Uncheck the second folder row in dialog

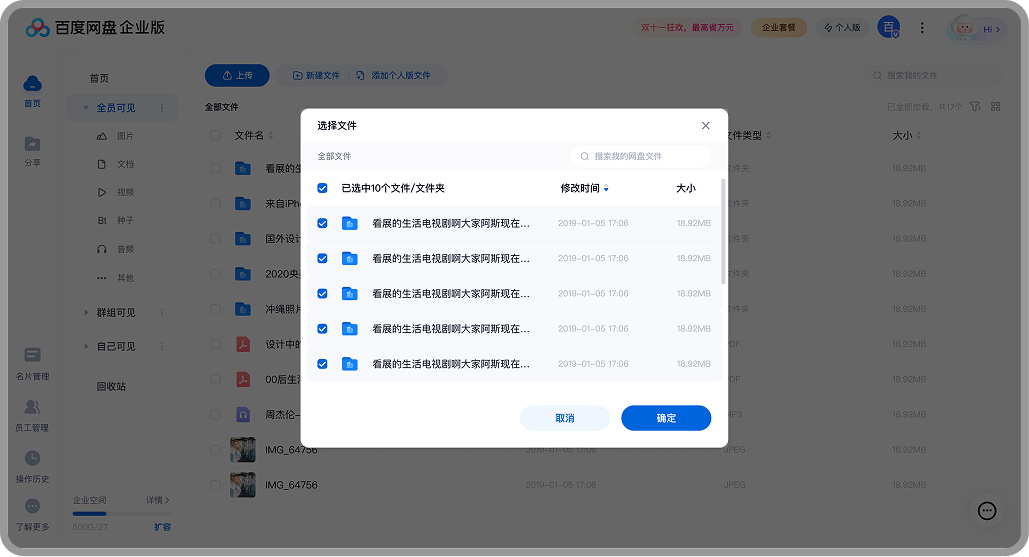coord(322,258)
